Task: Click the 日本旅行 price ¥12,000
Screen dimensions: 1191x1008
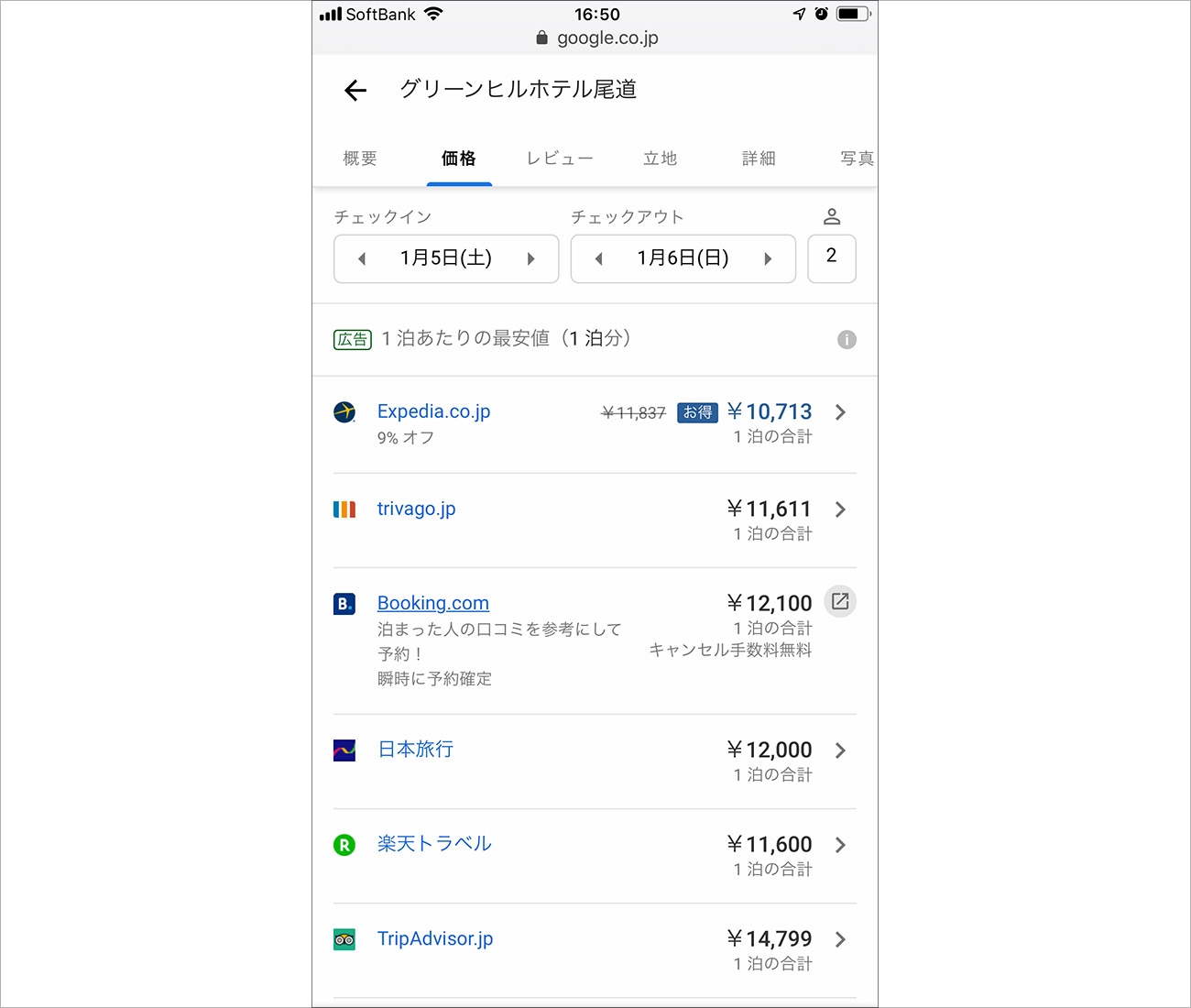Action: 770,751
